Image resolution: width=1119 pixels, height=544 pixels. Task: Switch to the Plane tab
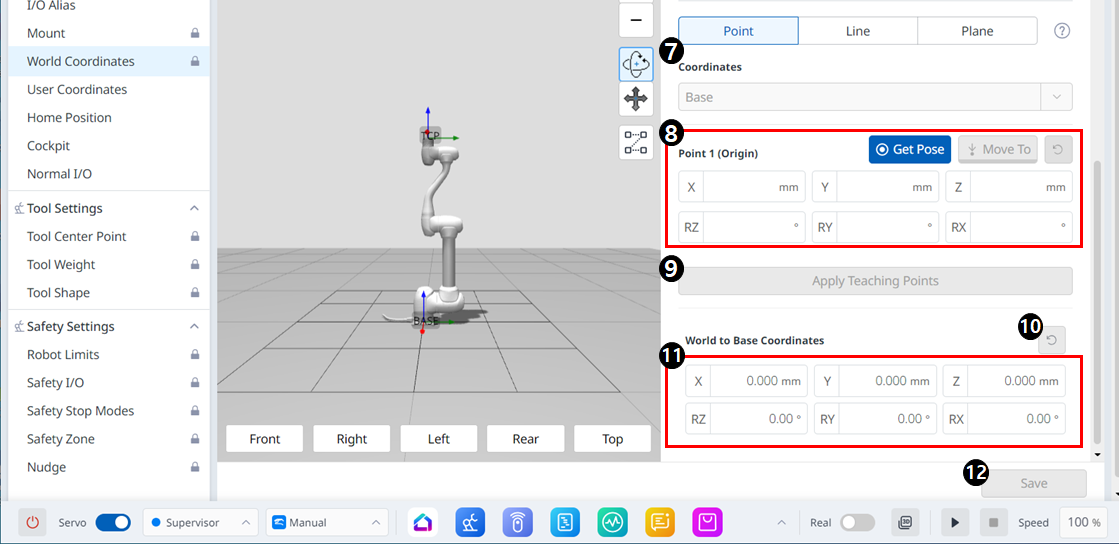tap(977, 31)
